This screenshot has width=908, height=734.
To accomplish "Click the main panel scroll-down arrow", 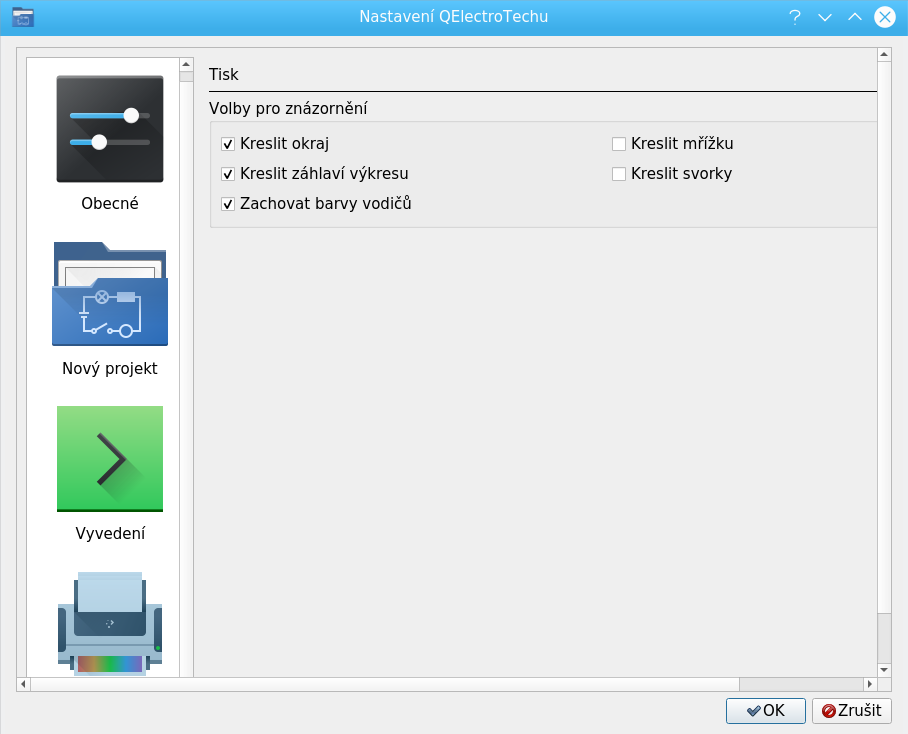I will (x=884, y=669).
